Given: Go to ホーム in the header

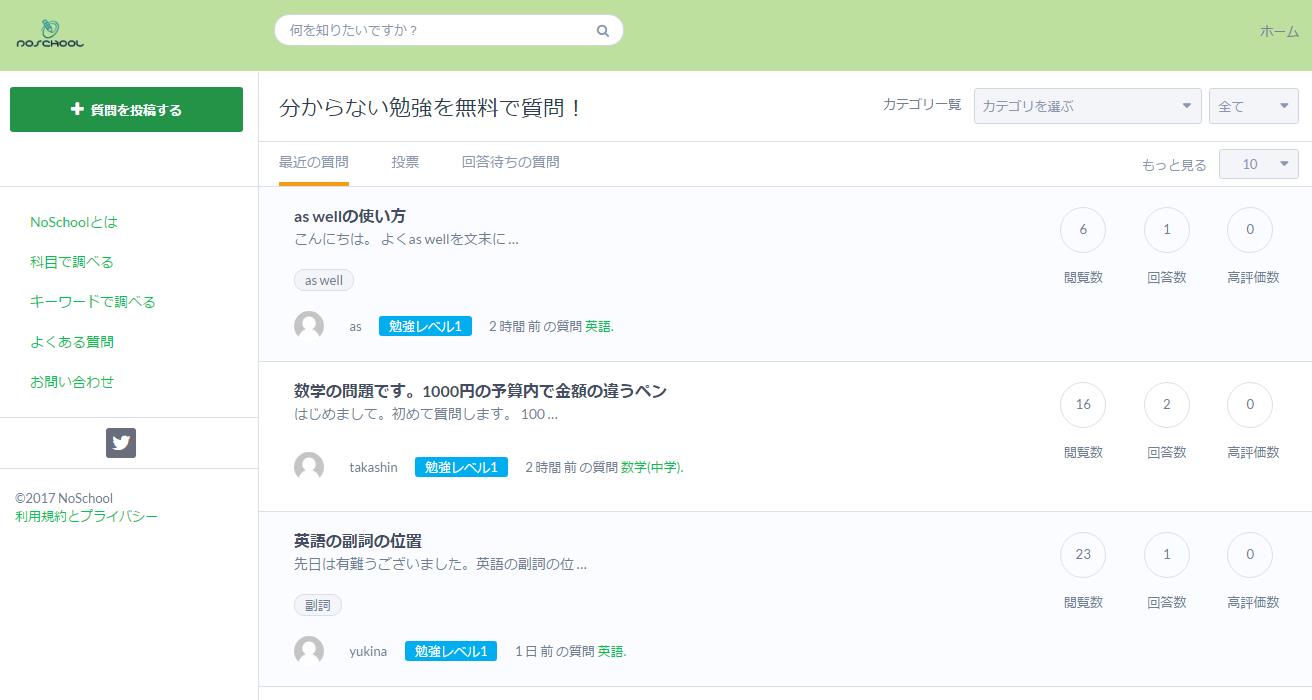Looking at the screenshot, I should tap(1279, 31).
